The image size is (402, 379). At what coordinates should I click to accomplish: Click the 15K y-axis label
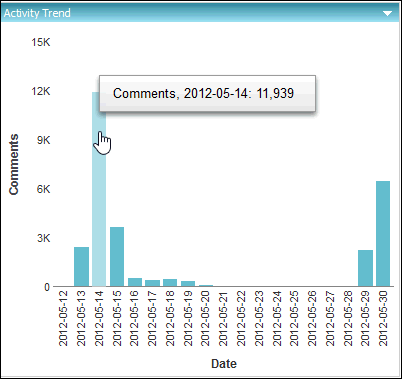point(41,42)
